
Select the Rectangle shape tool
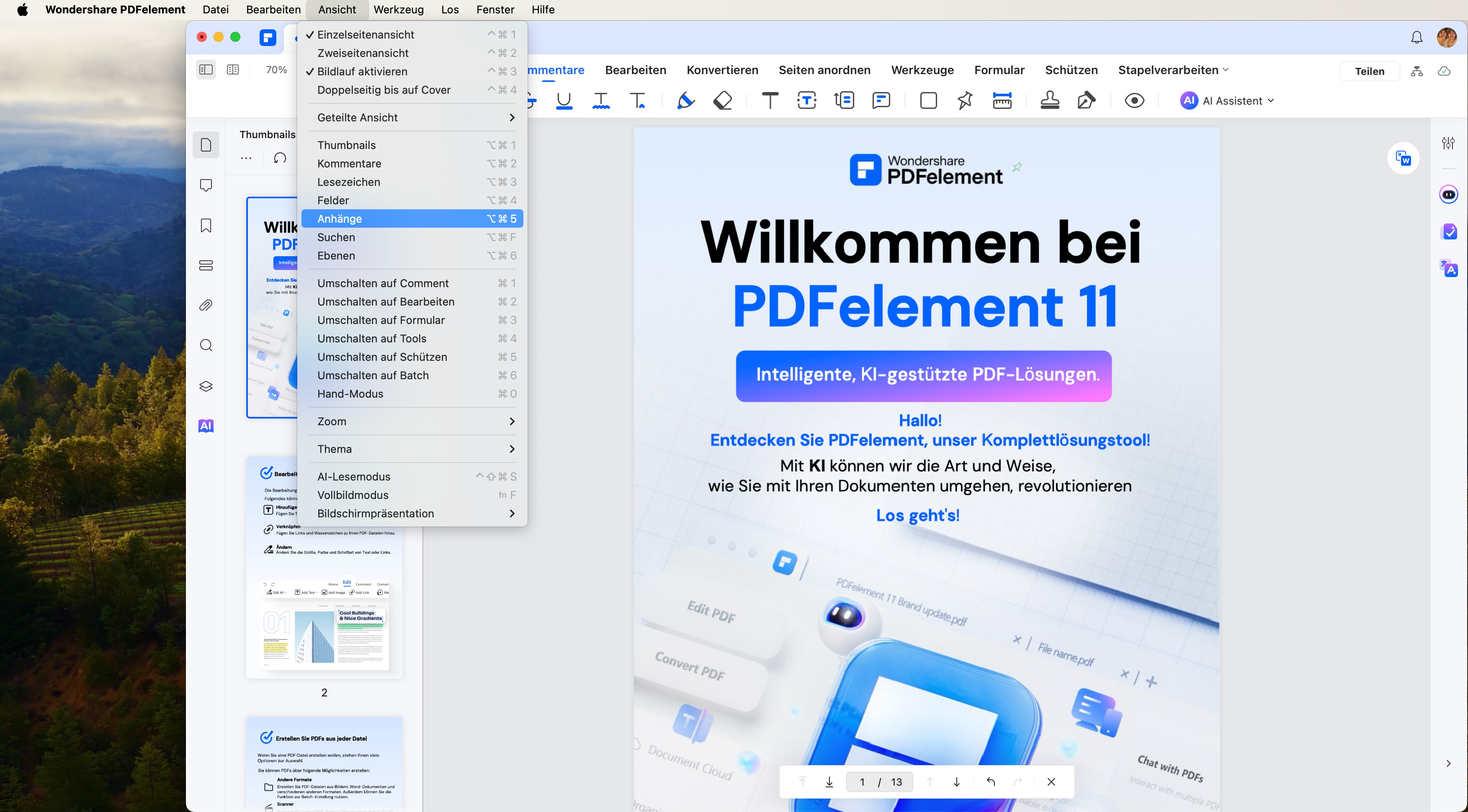point(928,100)
